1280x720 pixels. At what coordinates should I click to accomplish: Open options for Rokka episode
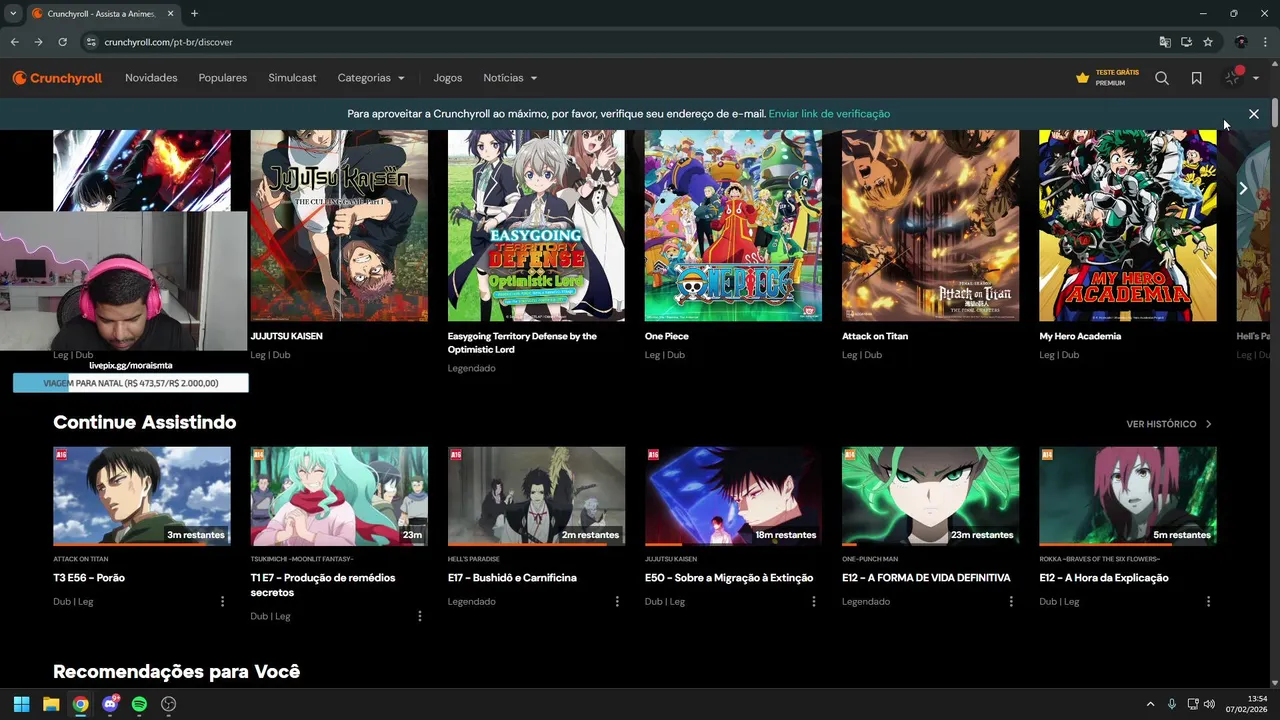coord(1208,601)
